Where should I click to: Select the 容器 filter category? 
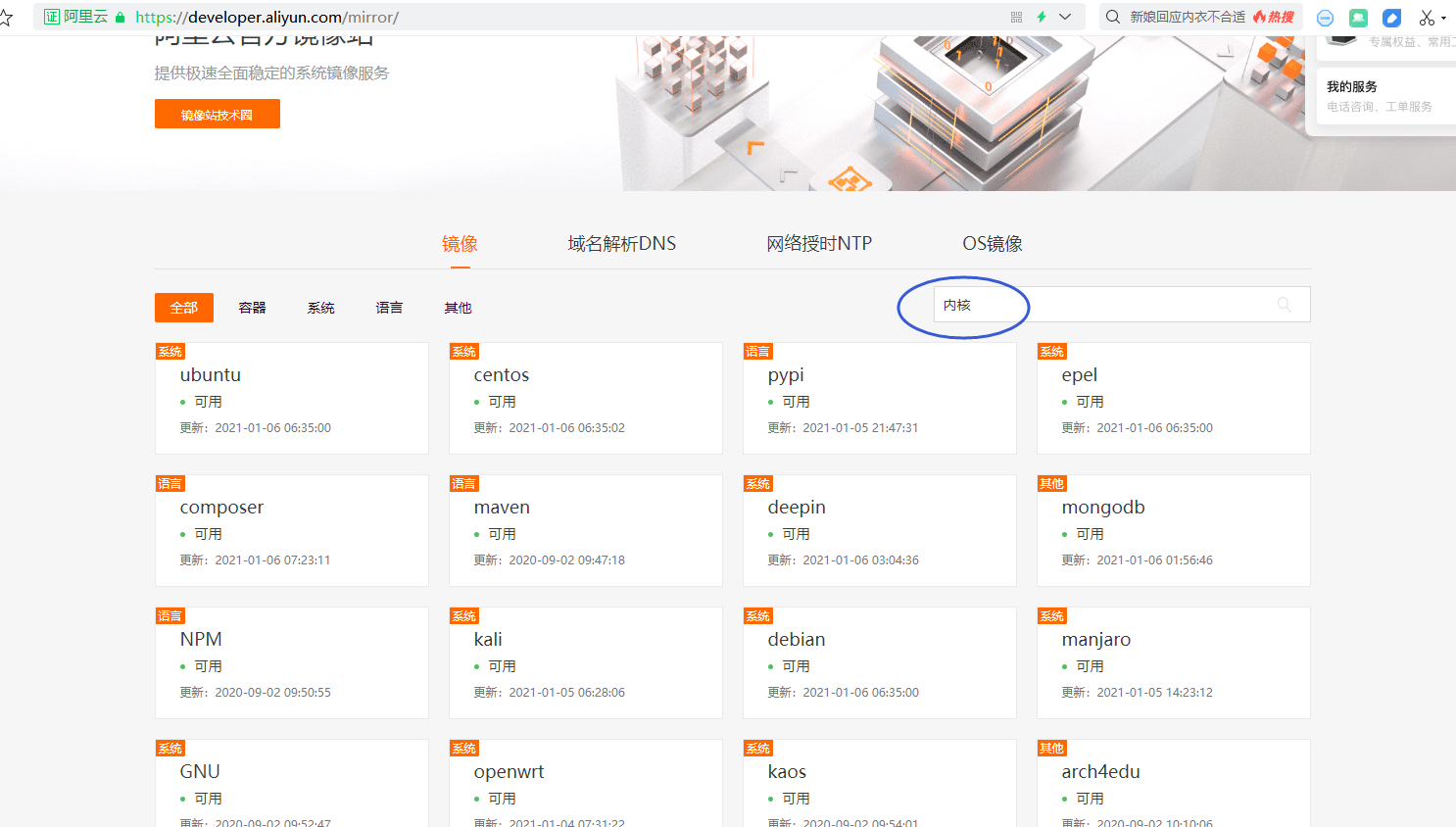[x=252, y=307]
